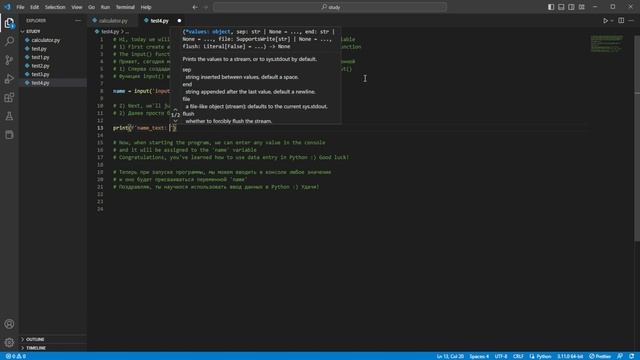640x360 pixels.
Task: Open the Run and Debug view
Action: pos(9,78)
